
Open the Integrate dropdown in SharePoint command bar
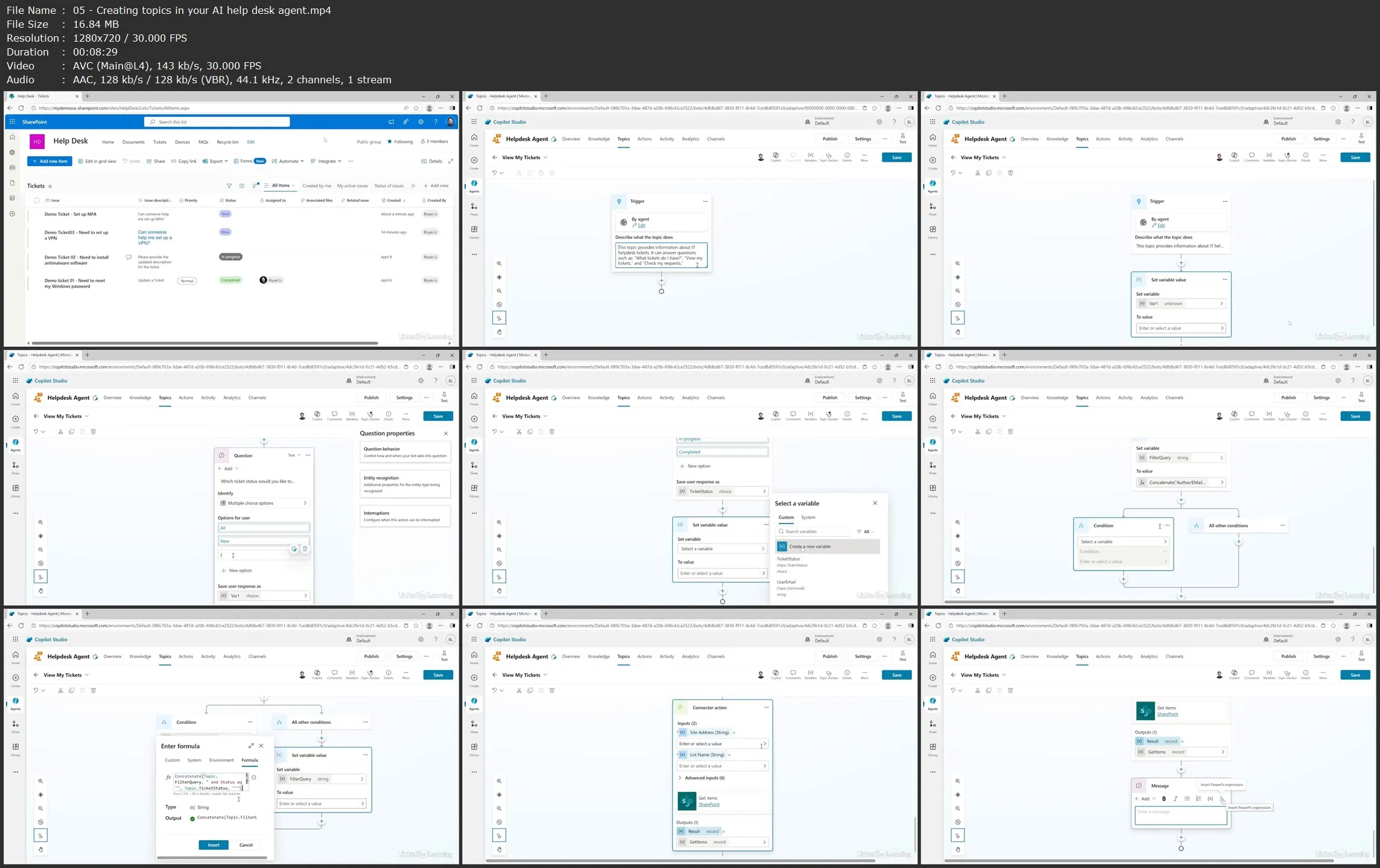pos(326,161)
